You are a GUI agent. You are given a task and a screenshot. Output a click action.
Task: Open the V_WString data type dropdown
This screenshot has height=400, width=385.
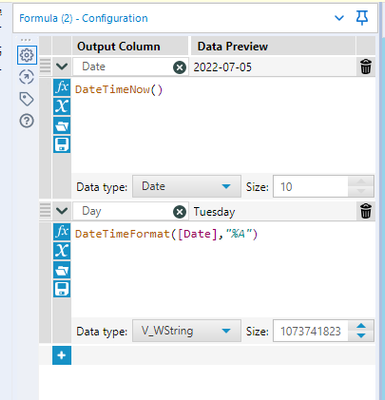coord(186,331)
